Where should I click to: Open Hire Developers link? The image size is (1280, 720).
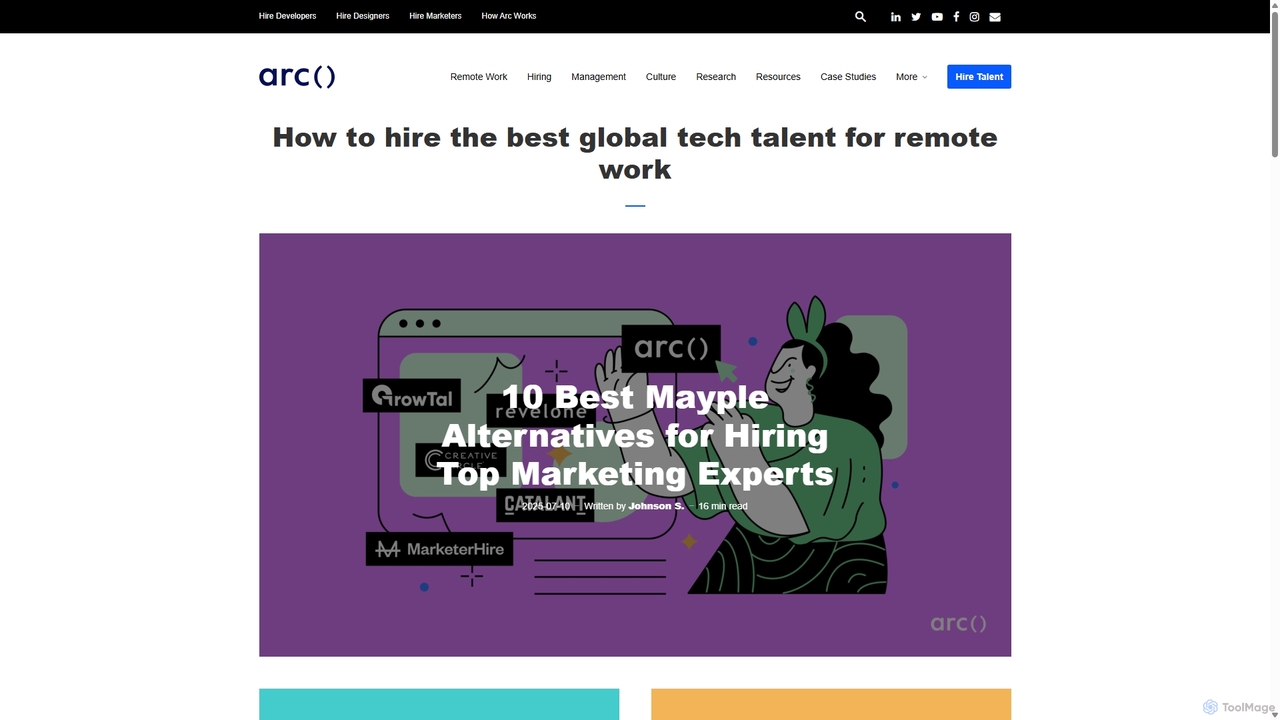coord(287,16)
